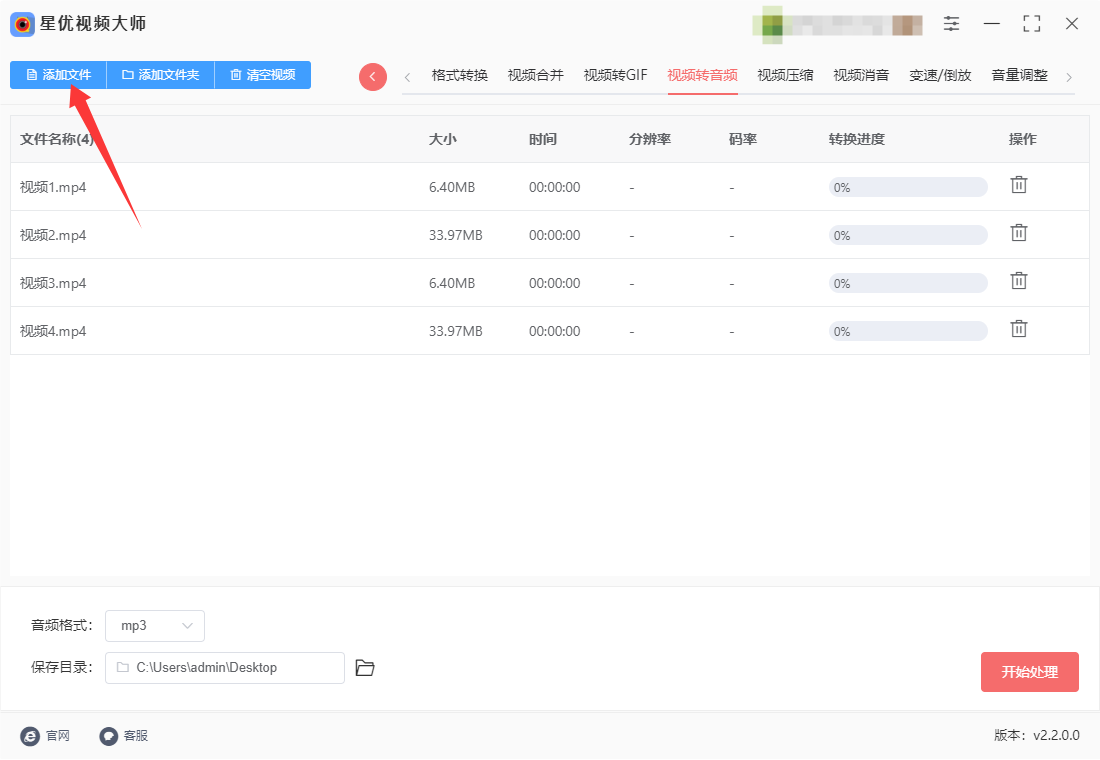Click the 星优视频大师 app logo icon
The image size is (1100, 760).
pos(22,25)
